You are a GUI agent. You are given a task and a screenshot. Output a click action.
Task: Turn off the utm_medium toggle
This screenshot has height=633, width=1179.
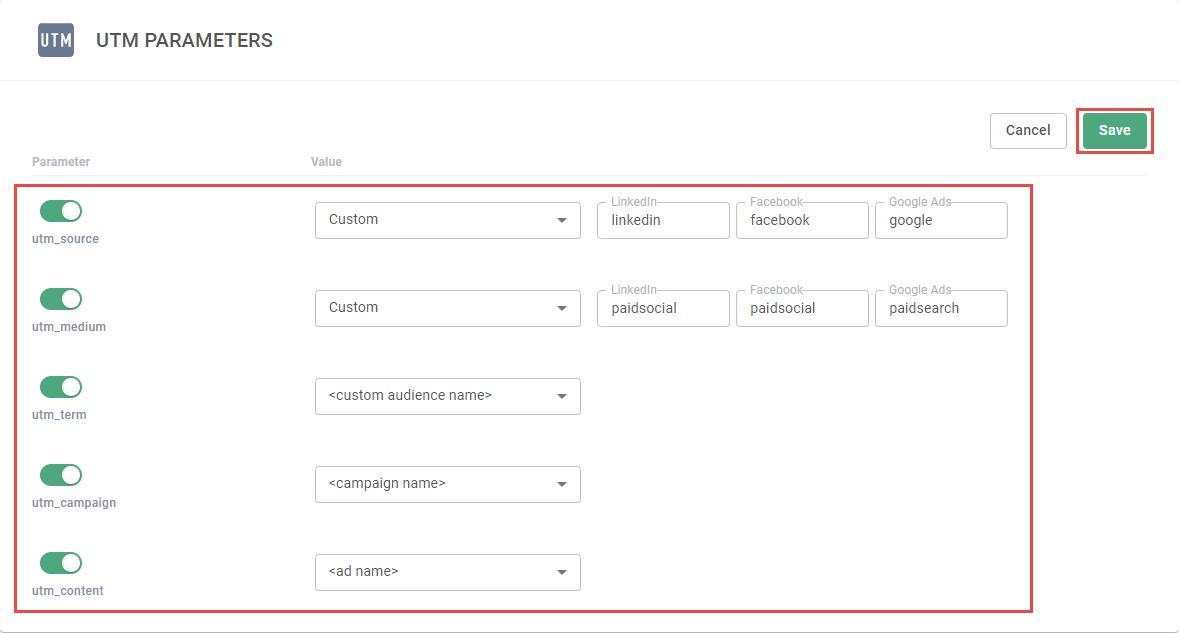(61, 299)
